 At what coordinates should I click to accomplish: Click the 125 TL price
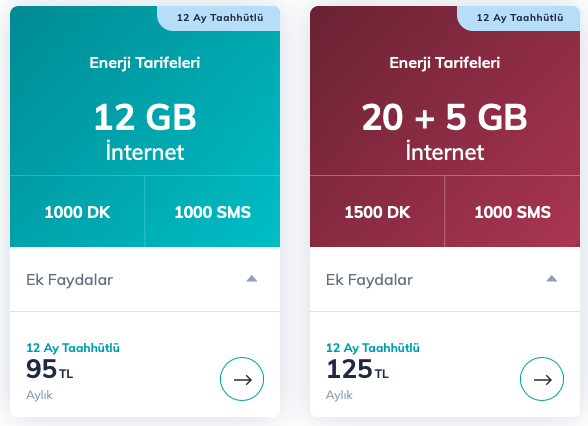(x=357, y=369)
